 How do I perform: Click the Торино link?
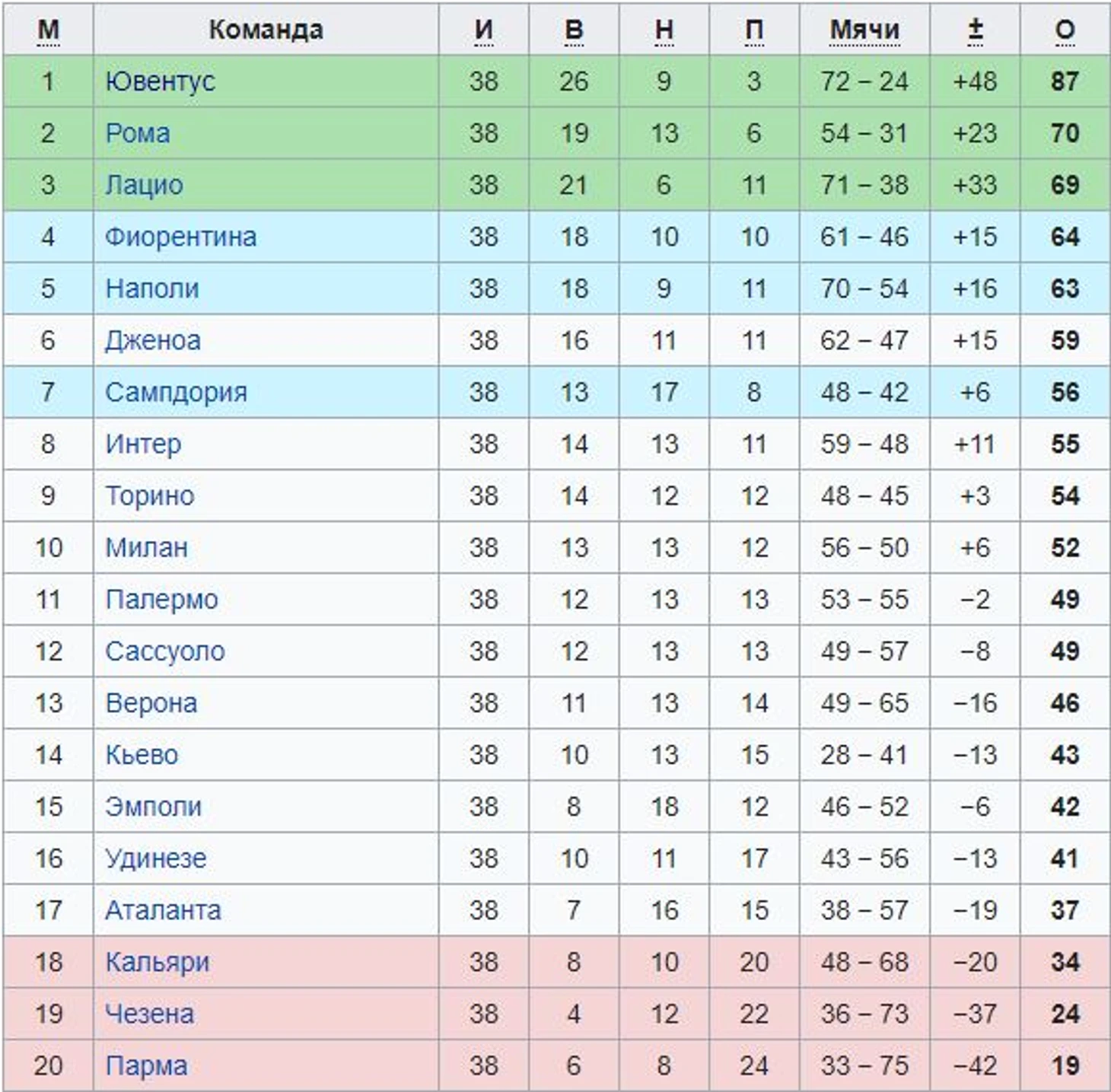[150, 495]
